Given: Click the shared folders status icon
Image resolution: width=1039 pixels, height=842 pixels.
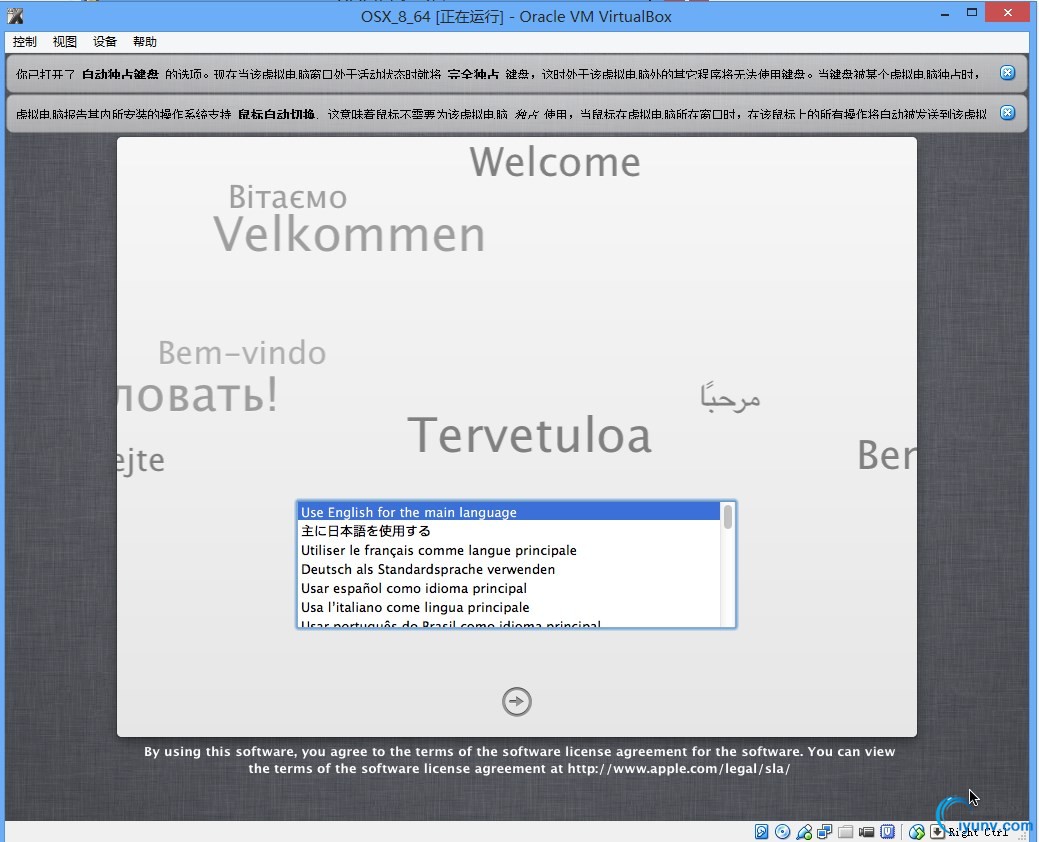Looking at the screenshot, I should [846, 831].
